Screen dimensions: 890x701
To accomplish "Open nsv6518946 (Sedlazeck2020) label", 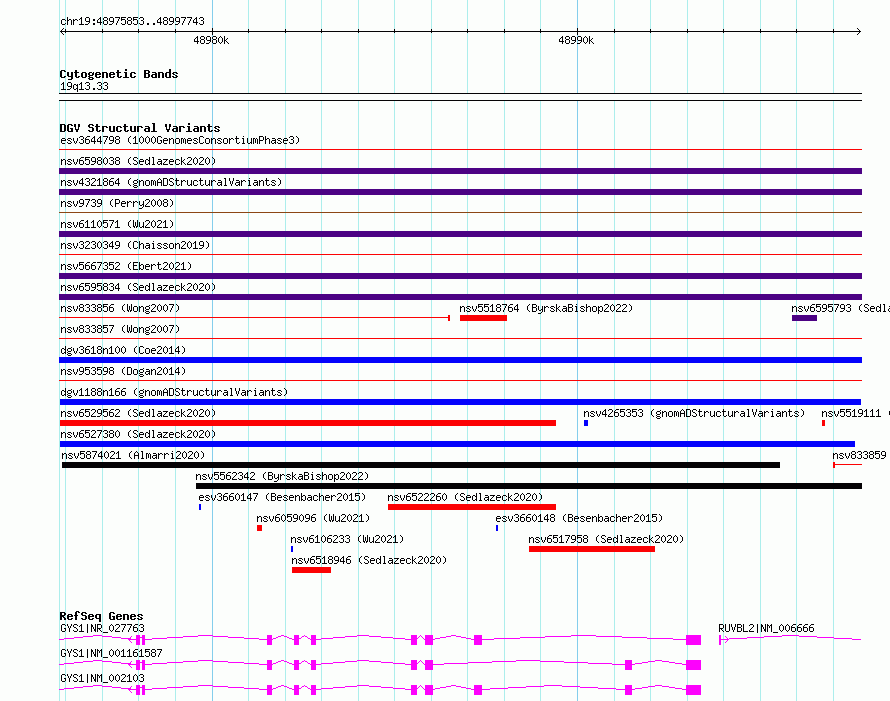I will point(369,560).
